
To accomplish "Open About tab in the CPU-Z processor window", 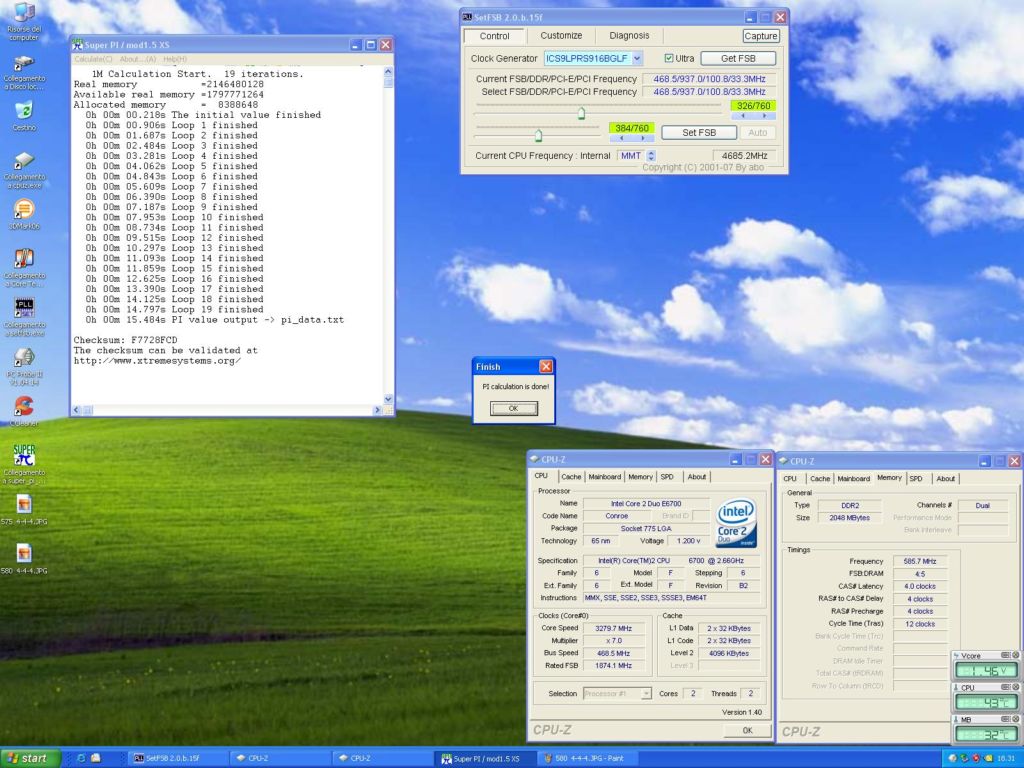I will [x=697, y=477].
